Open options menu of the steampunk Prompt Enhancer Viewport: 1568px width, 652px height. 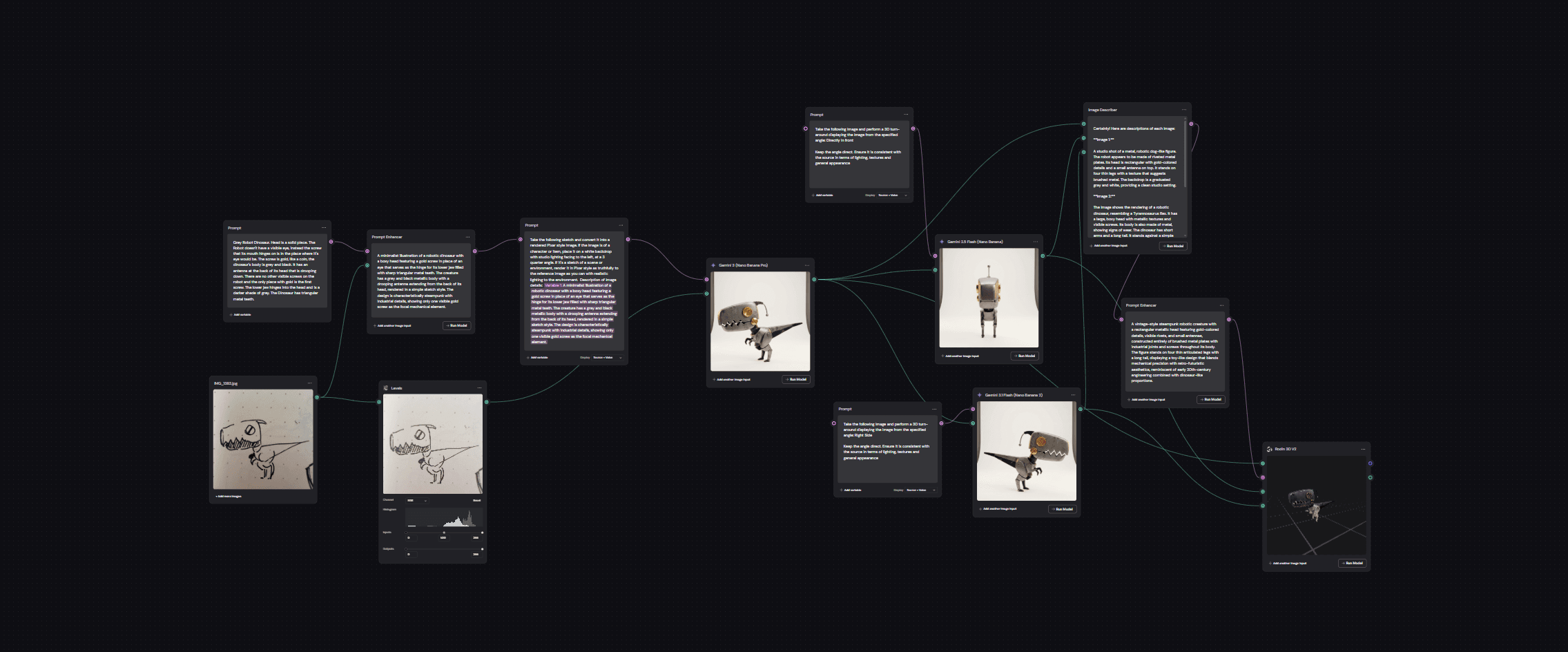click(1221, 305)
